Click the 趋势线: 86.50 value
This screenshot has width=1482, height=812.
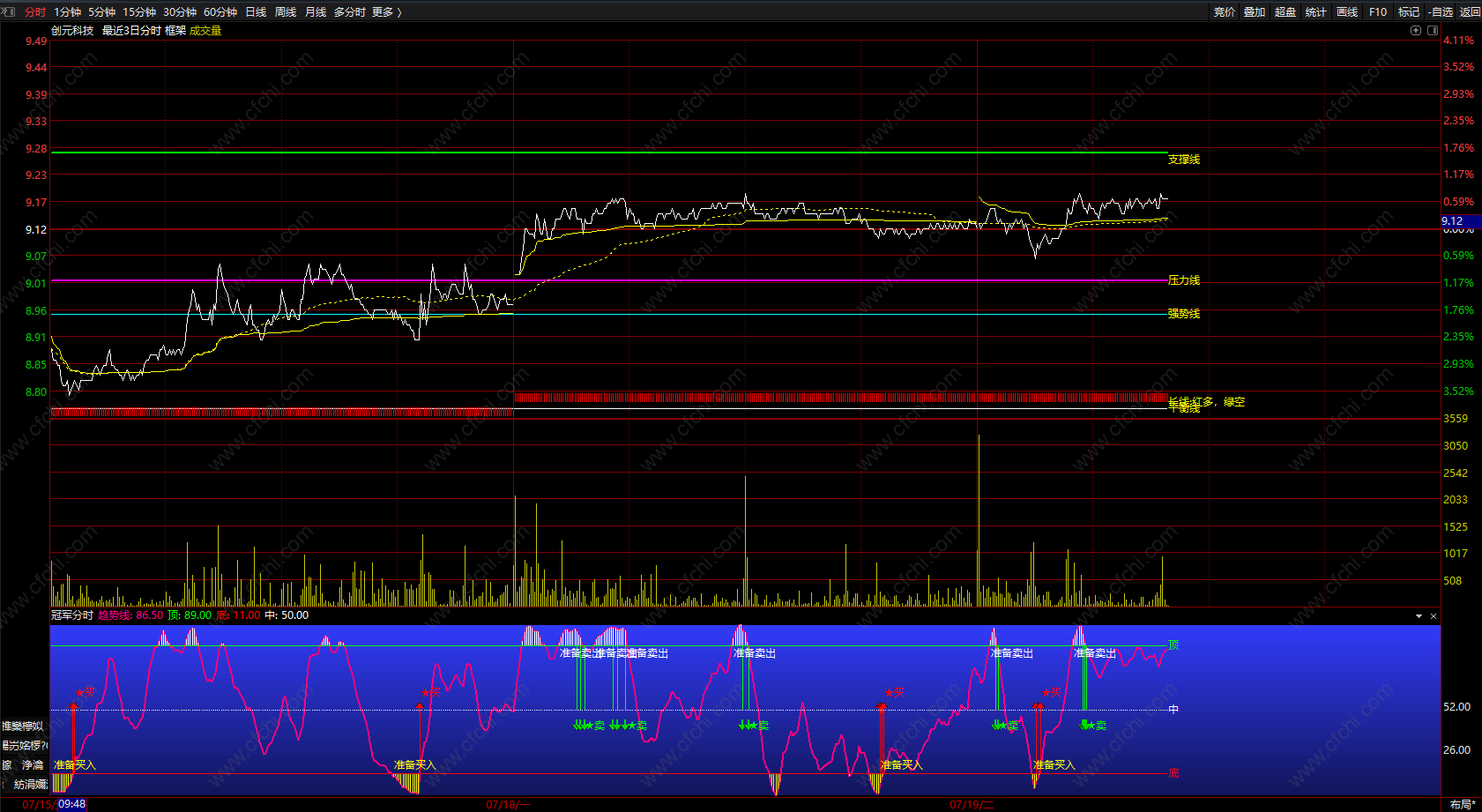coord(130,615)
